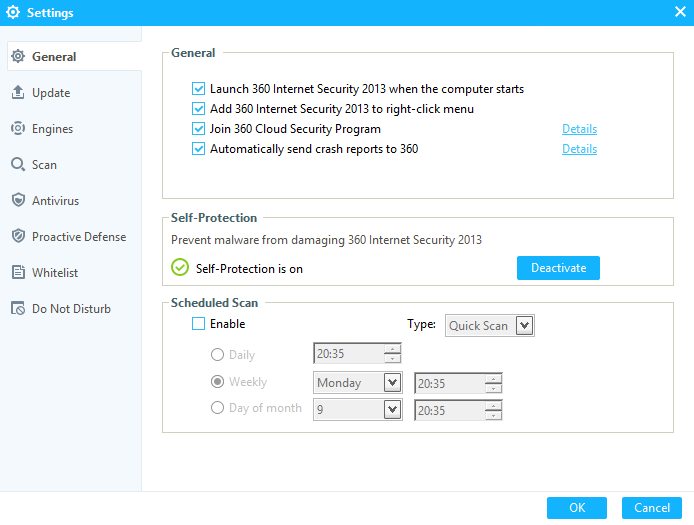Select Proactive Defense shield icon
The width and height of the screenshot is (694, 525).
18,236
